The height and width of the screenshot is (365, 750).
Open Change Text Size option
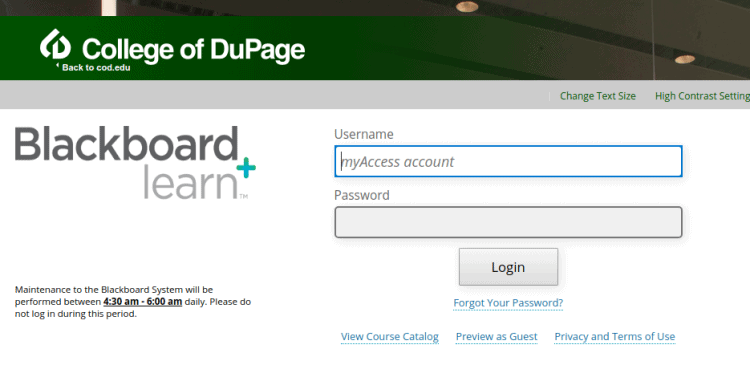597,96
